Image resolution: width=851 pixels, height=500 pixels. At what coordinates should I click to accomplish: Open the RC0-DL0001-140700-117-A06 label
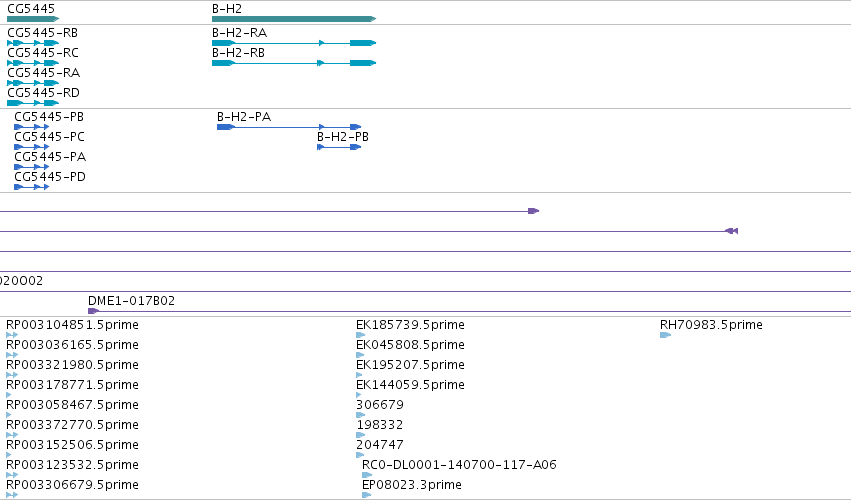click(459, 465)
